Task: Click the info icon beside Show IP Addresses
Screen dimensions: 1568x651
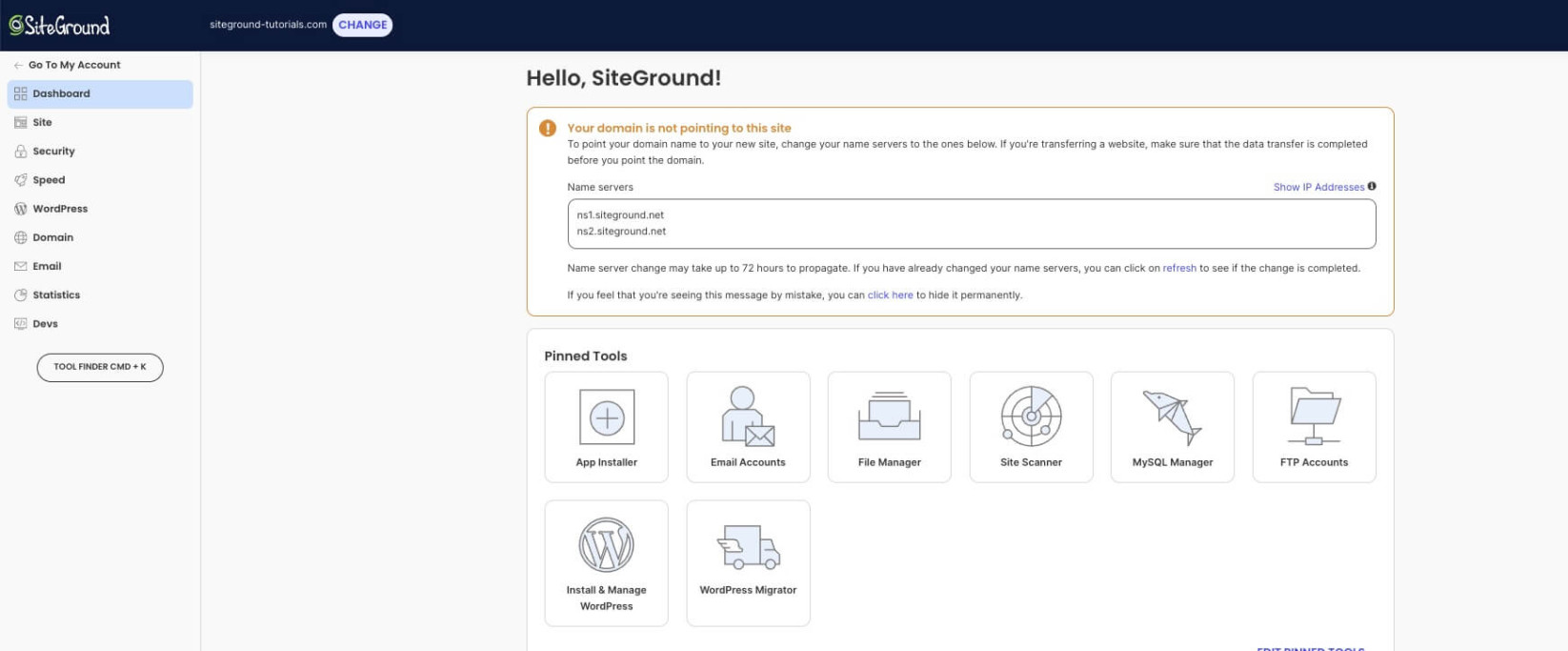Action: coord(1372,186)
